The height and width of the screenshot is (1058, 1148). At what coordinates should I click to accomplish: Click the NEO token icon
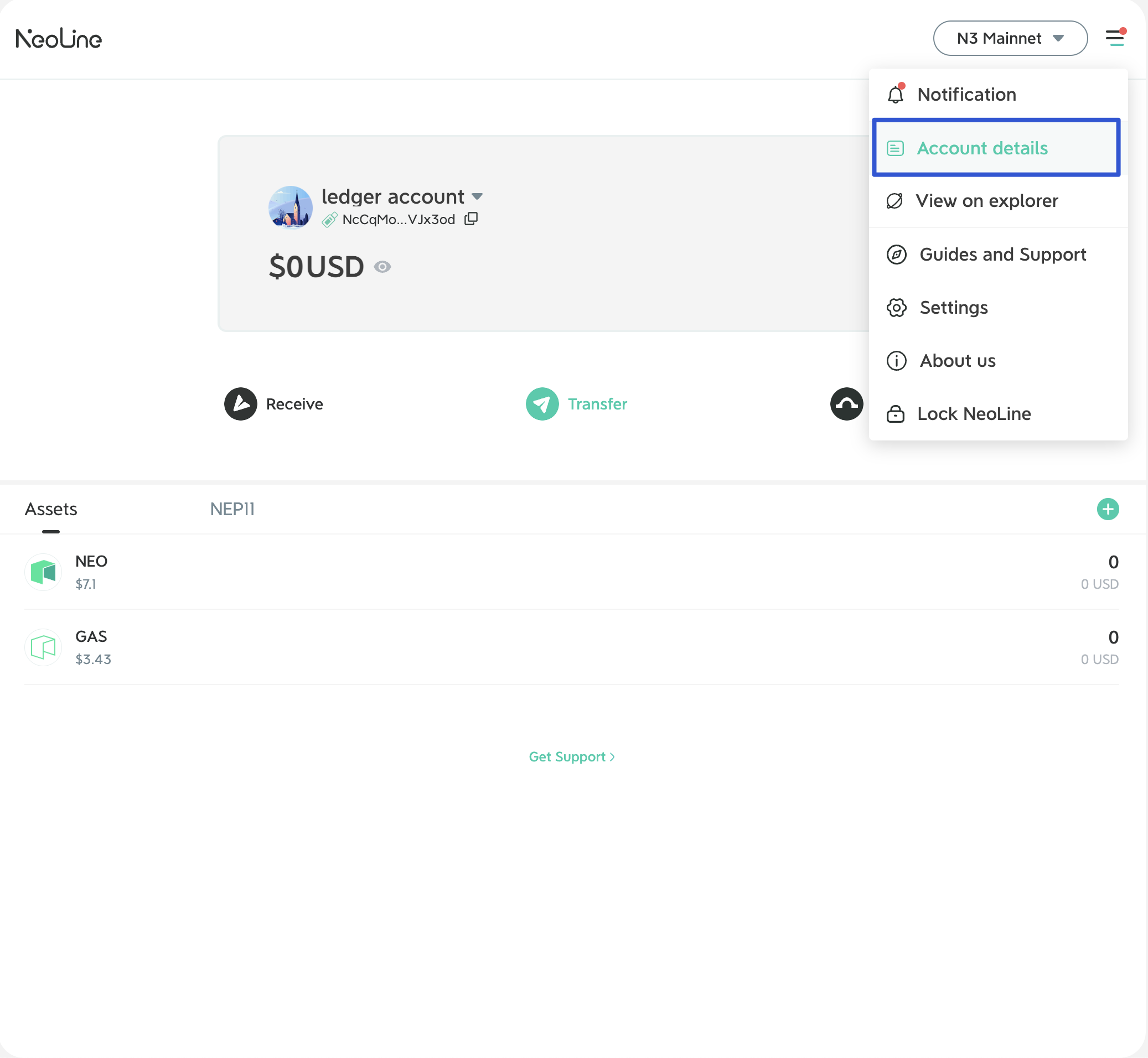click(43, 572)
